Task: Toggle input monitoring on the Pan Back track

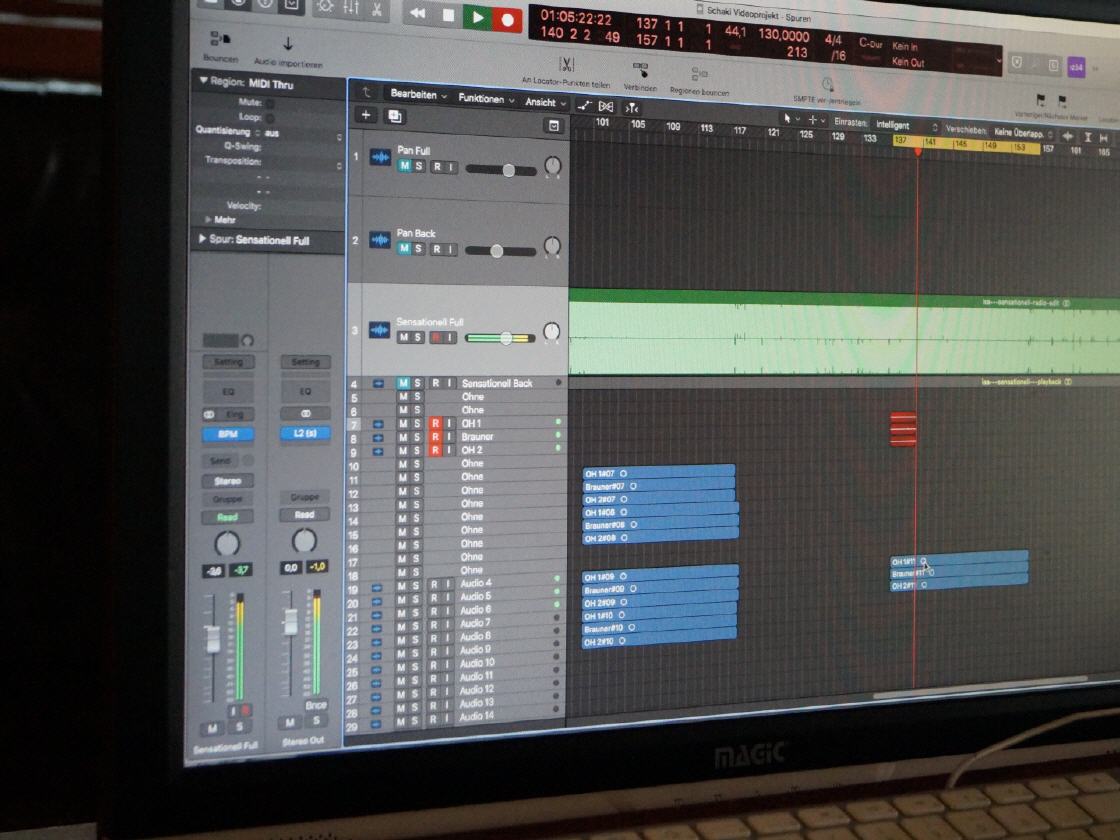Action: click(450, 249)
